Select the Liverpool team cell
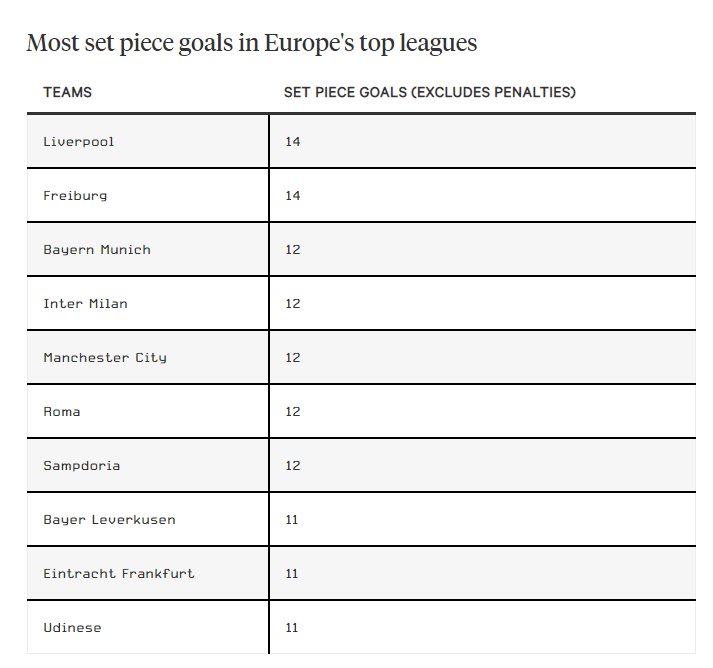The width and height of the screenshot is (713, 668). [79, 142]
